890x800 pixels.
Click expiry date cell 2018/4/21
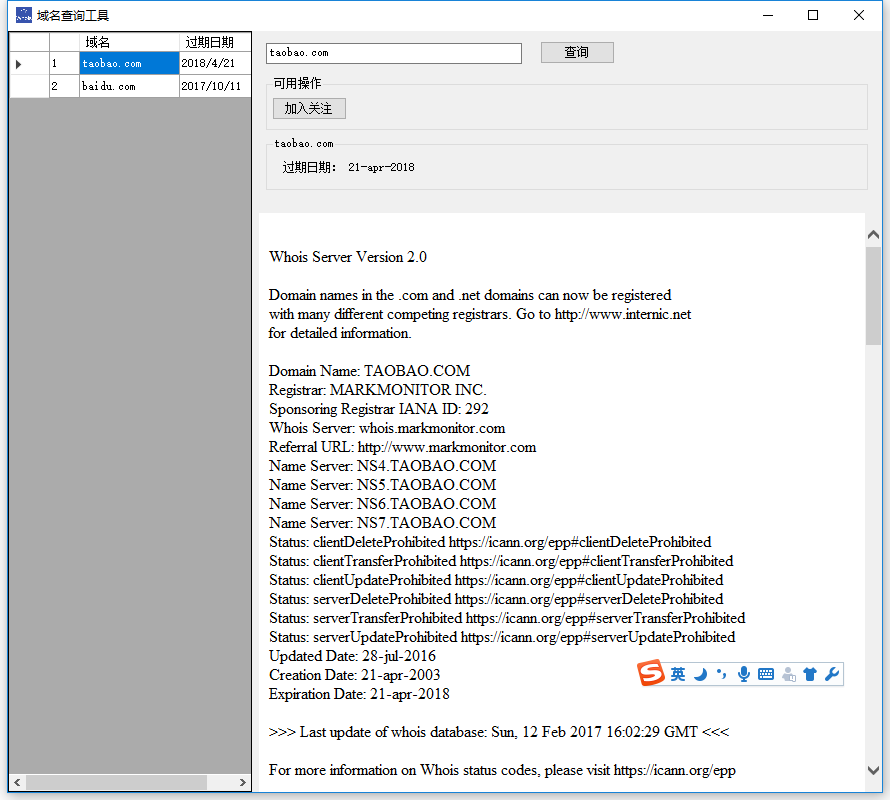215,64
